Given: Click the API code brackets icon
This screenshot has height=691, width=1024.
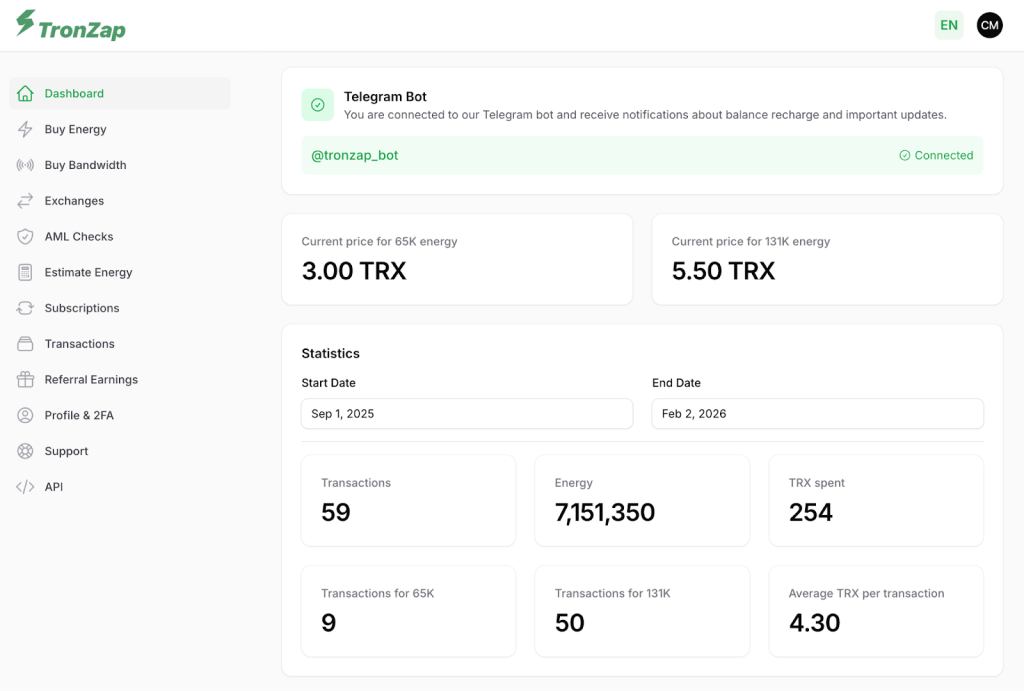Looking at the screenshot, I should click(26, 487).
